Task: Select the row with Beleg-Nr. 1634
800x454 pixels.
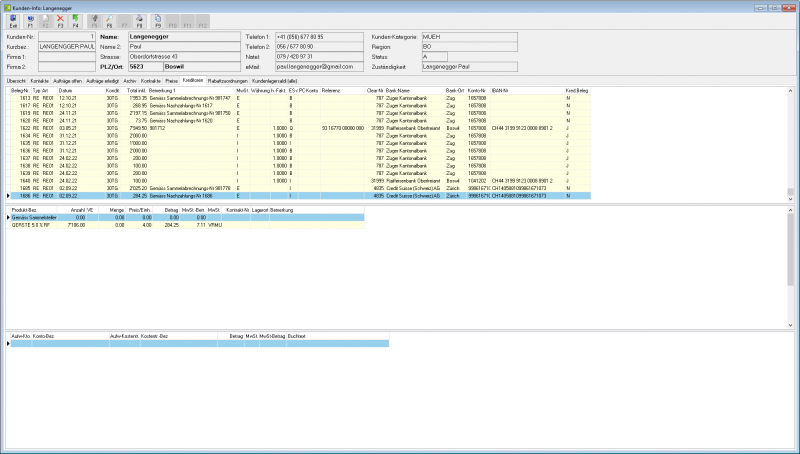Action: point(300,136)
